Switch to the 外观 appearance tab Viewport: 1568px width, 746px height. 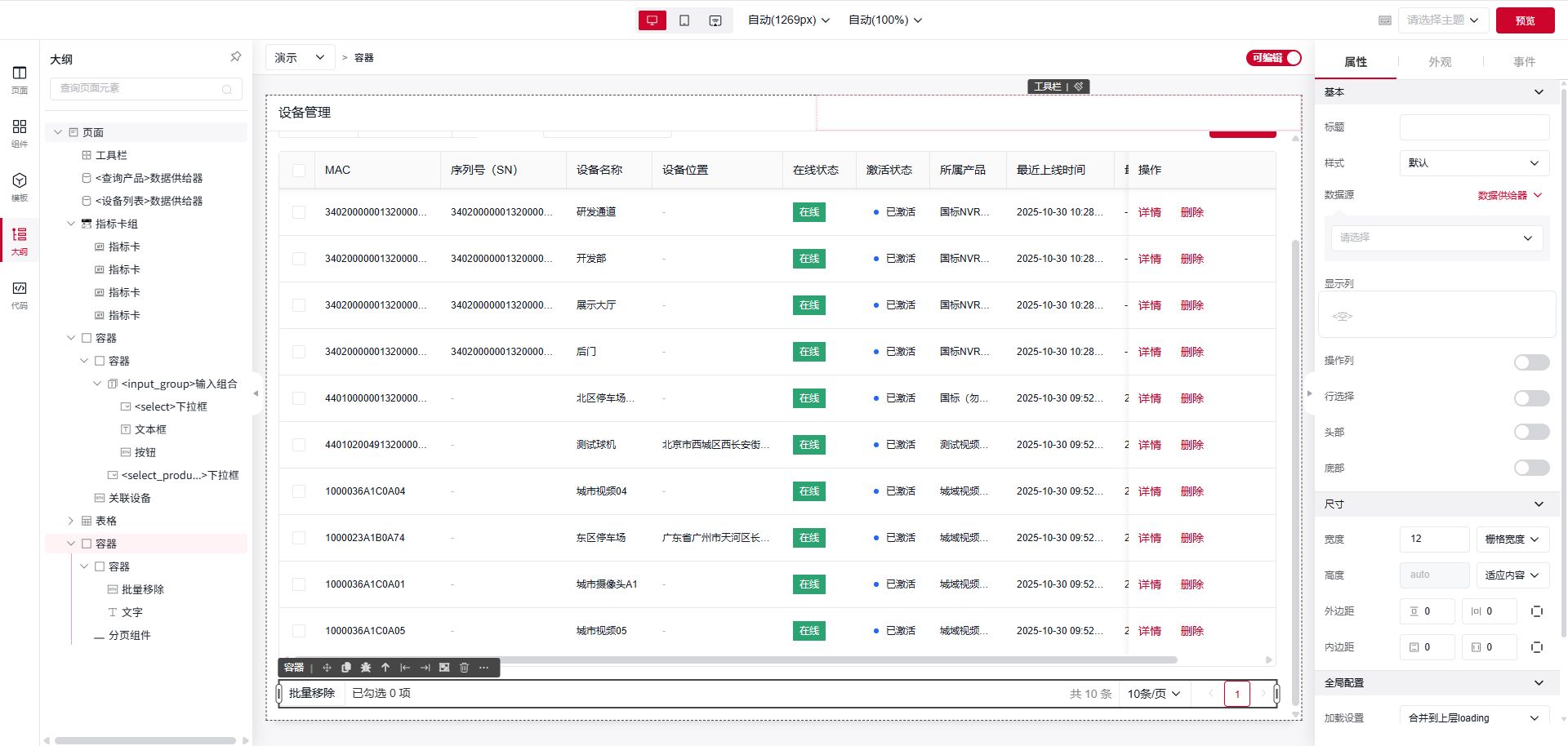point(1440,62)
